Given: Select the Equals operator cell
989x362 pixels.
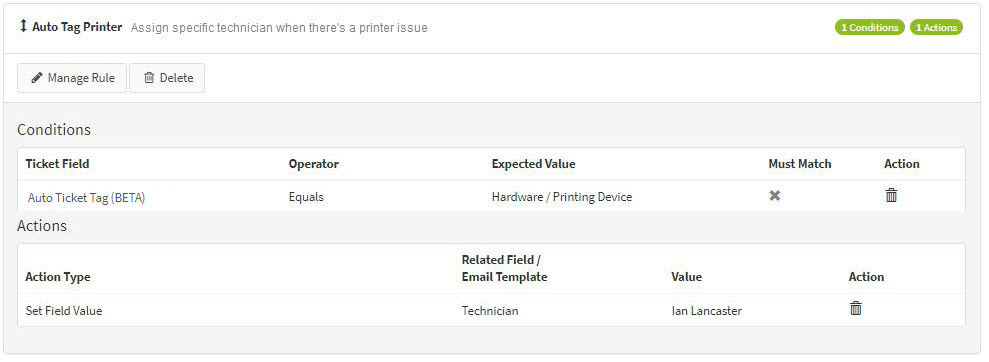Looking at the screenshot, I should (x=306, y=197).
